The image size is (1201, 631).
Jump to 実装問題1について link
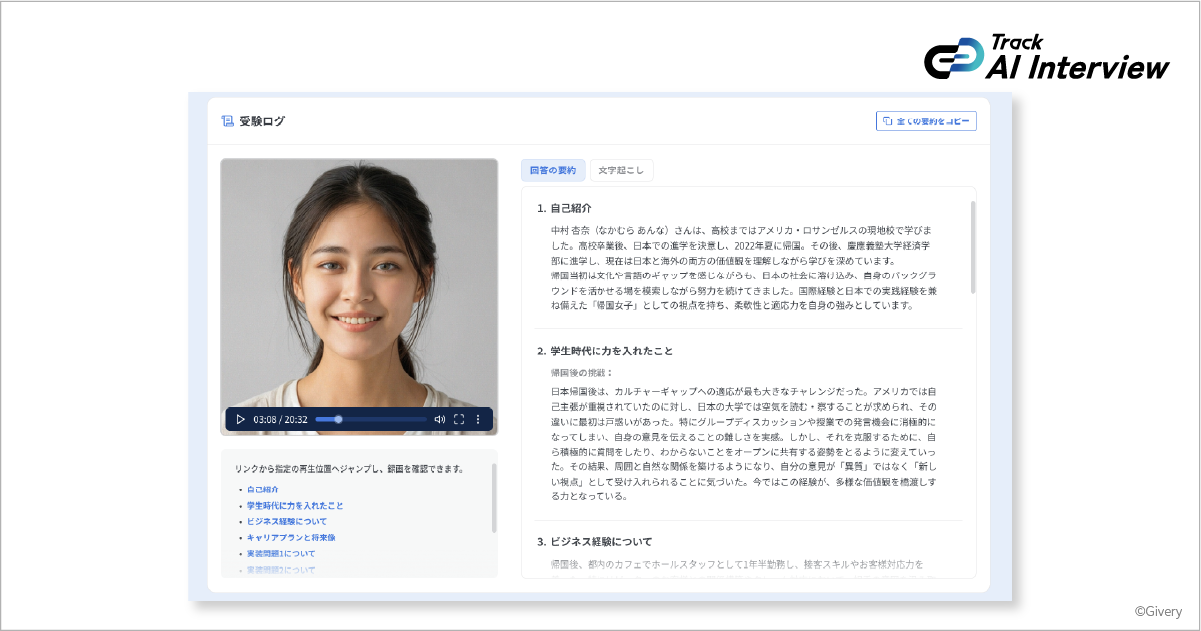point(281,553)
